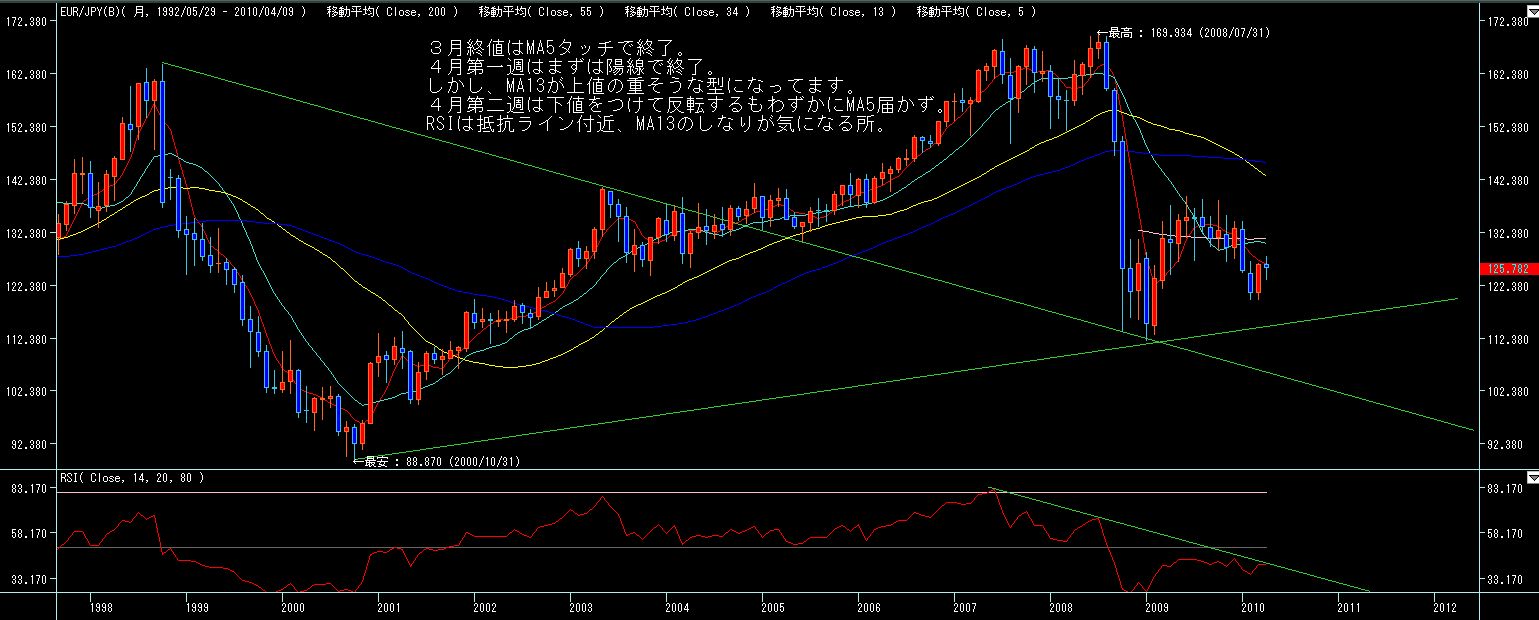Select the 移動平均( Close, 200 ) indicator label
The image size is (1539, 620).
coord(392,12)
